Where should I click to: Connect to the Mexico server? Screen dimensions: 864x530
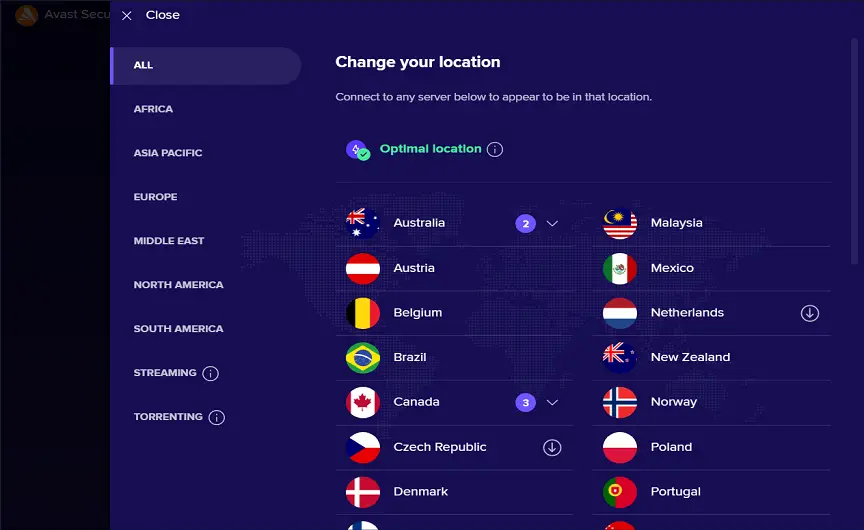[711, 268]
